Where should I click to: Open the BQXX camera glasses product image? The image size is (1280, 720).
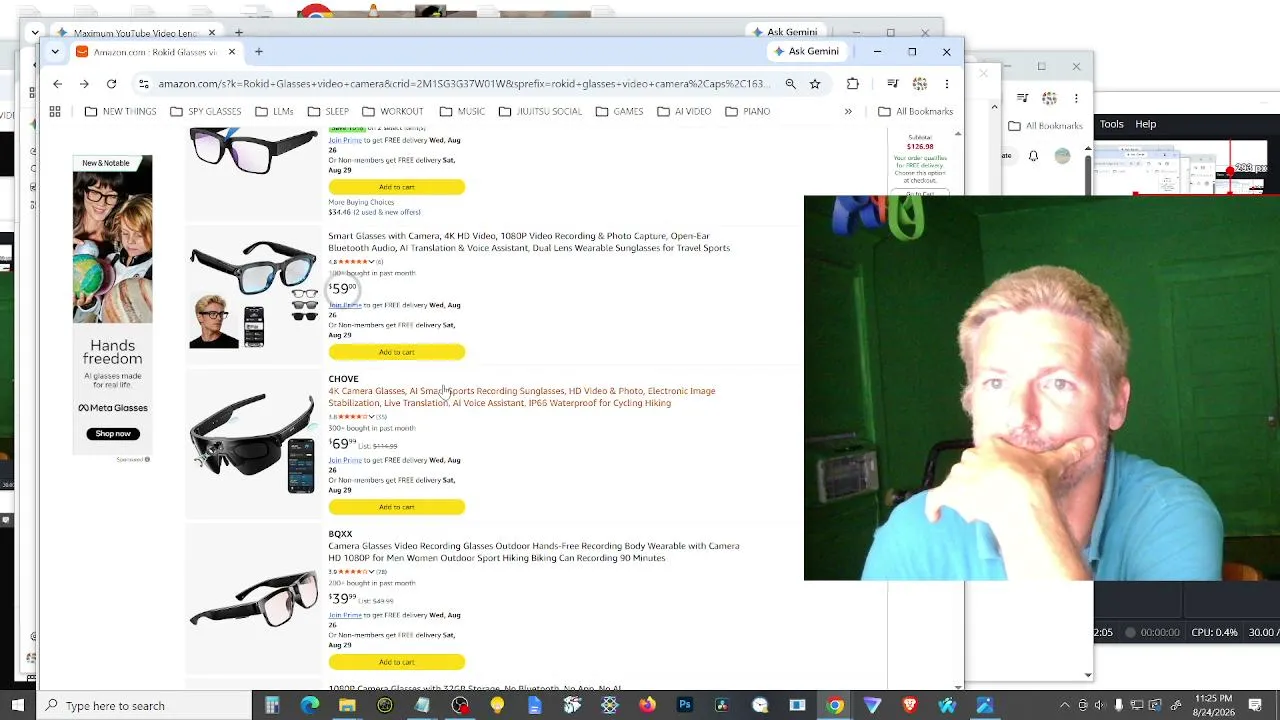pyautogui.click(x=253, y=600)
